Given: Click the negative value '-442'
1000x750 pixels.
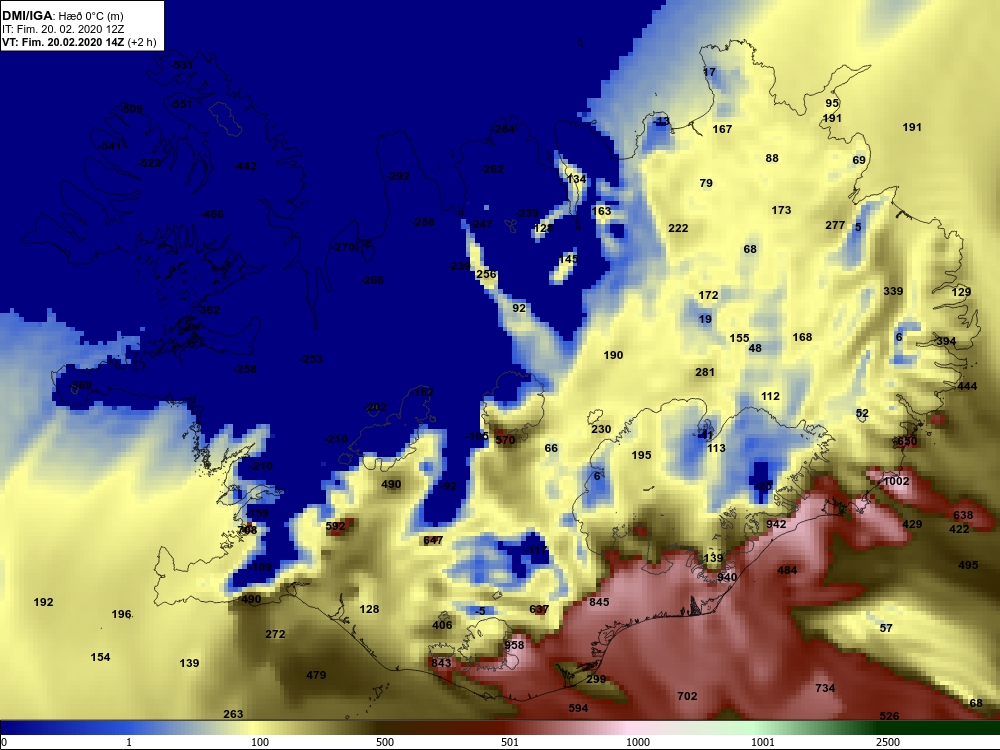Looking at the screenshot, I should click(x=246, y=166).
